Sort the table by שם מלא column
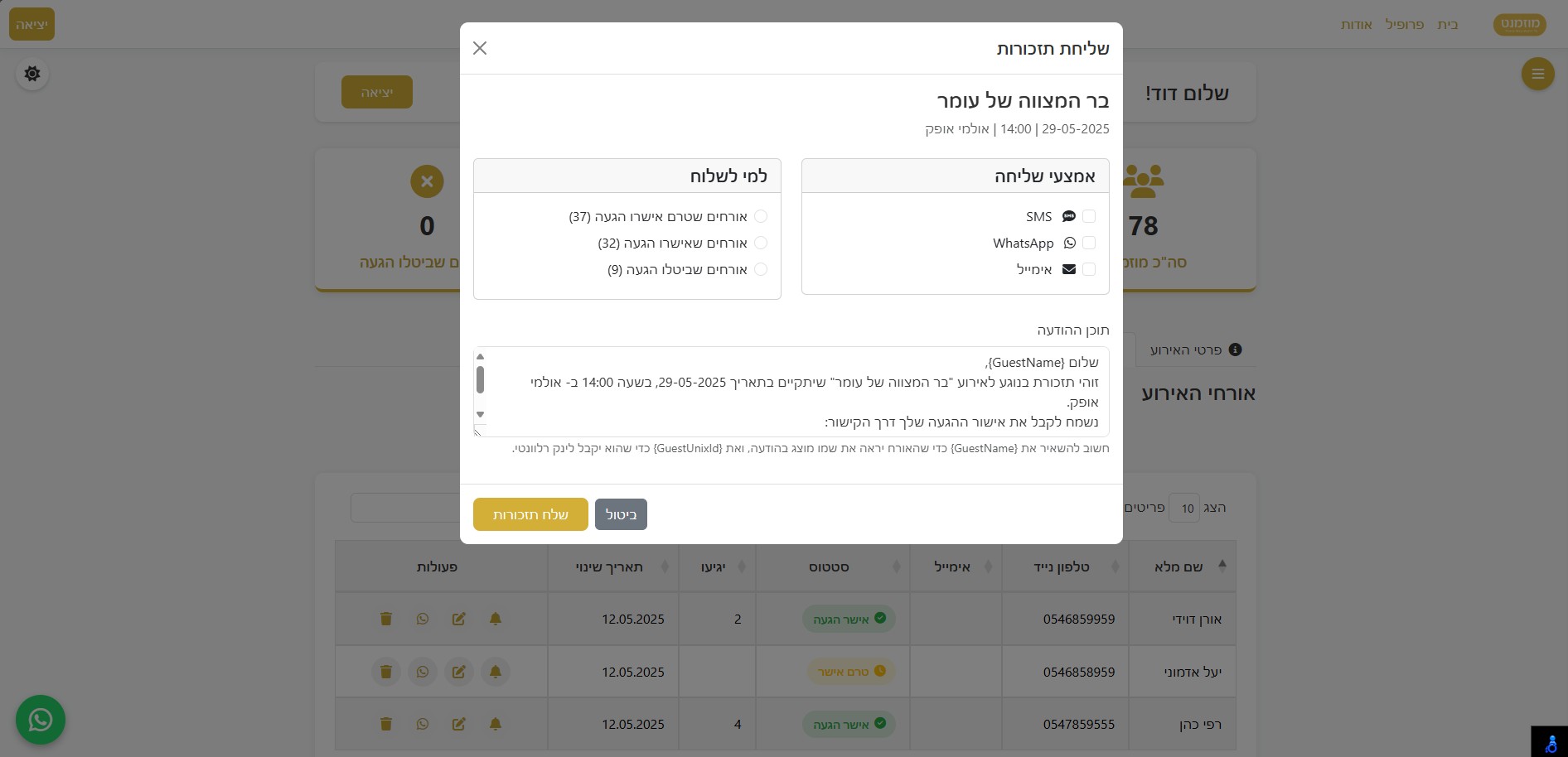 coord(1194,567)
